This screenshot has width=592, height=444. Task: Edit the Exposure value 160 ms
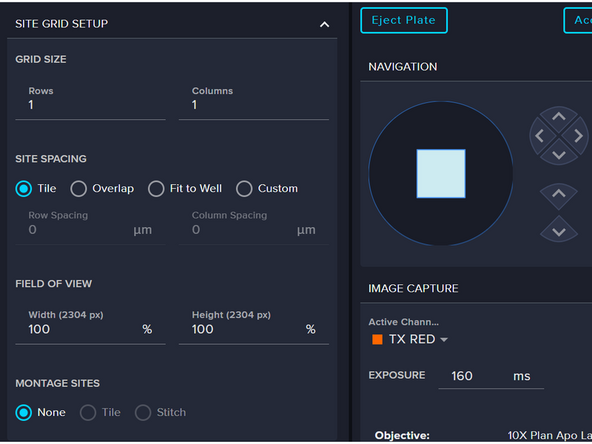491,376
